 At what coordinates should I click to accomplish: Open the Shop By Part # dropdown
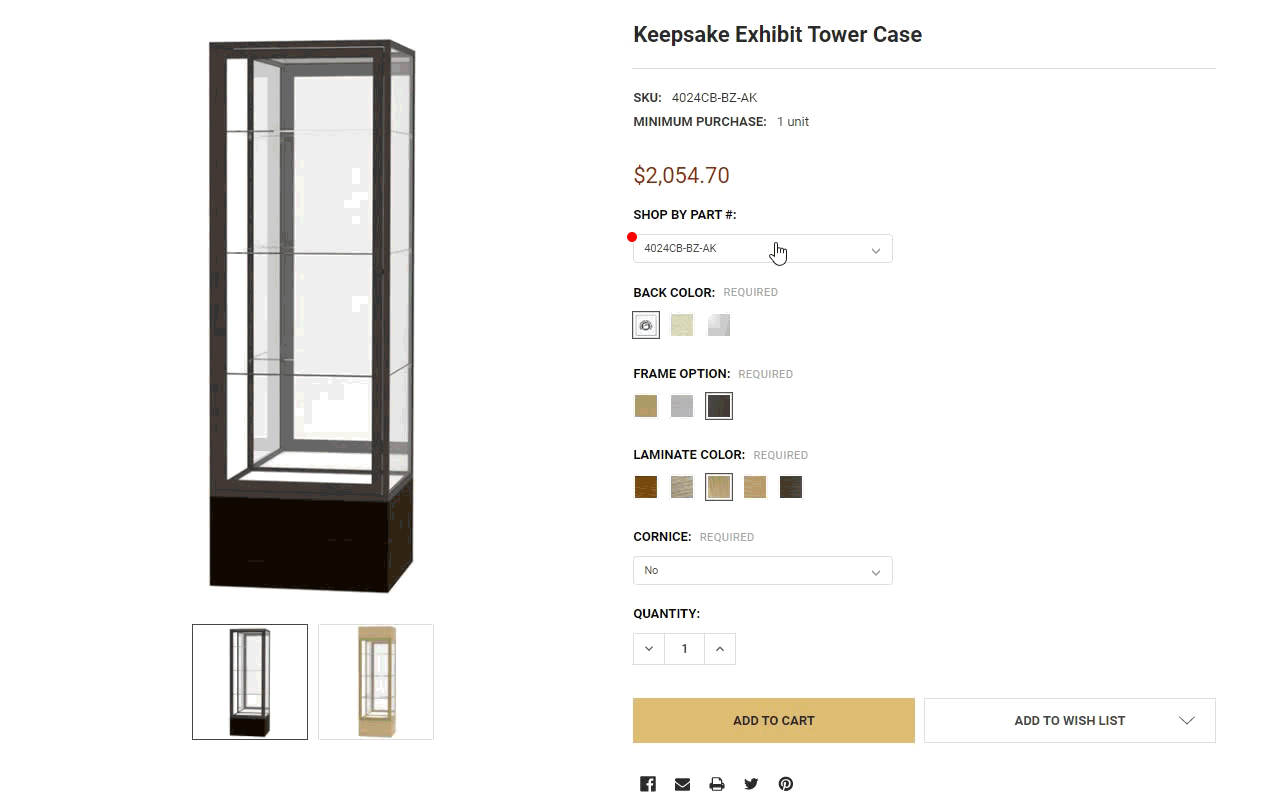click(762, 249)
